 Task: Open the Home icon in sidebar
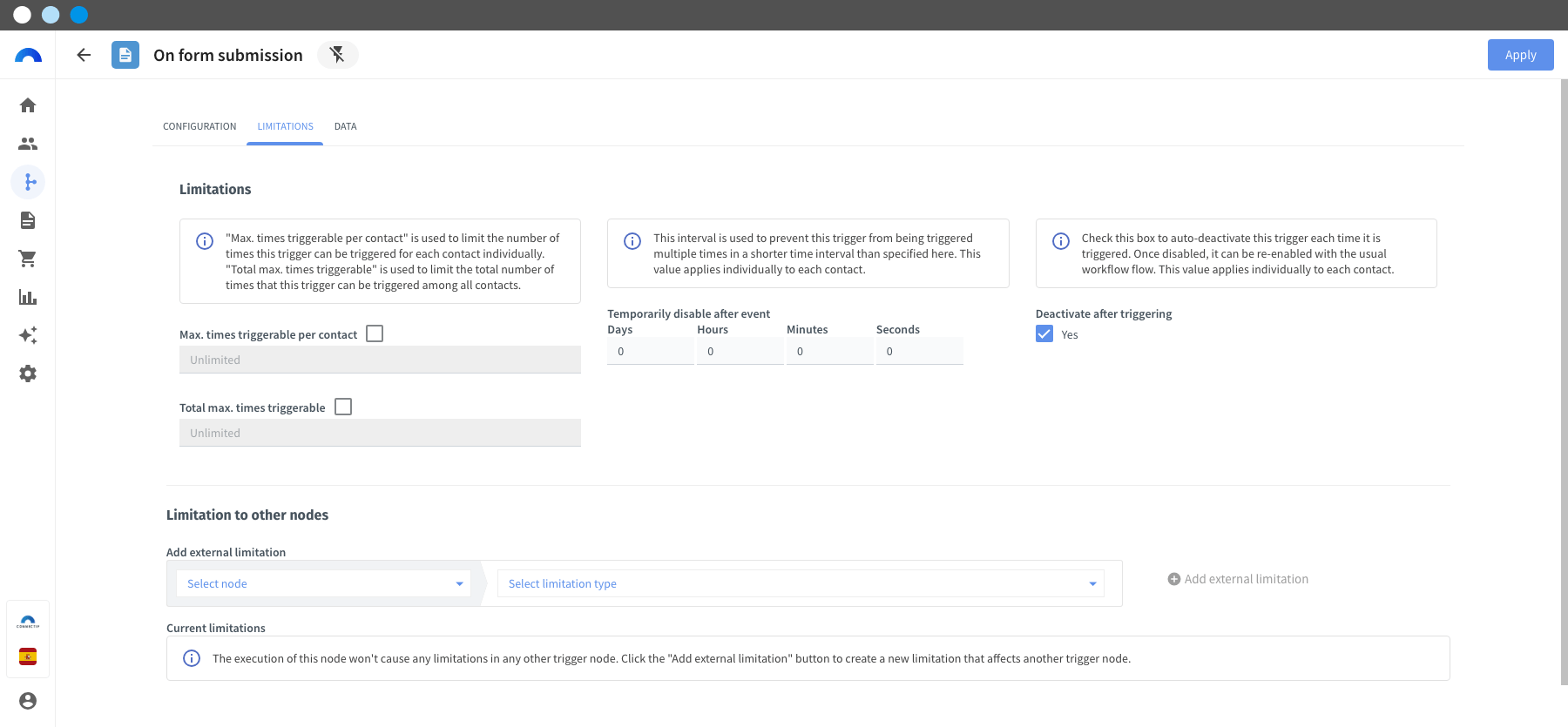(x=28, y=105)
